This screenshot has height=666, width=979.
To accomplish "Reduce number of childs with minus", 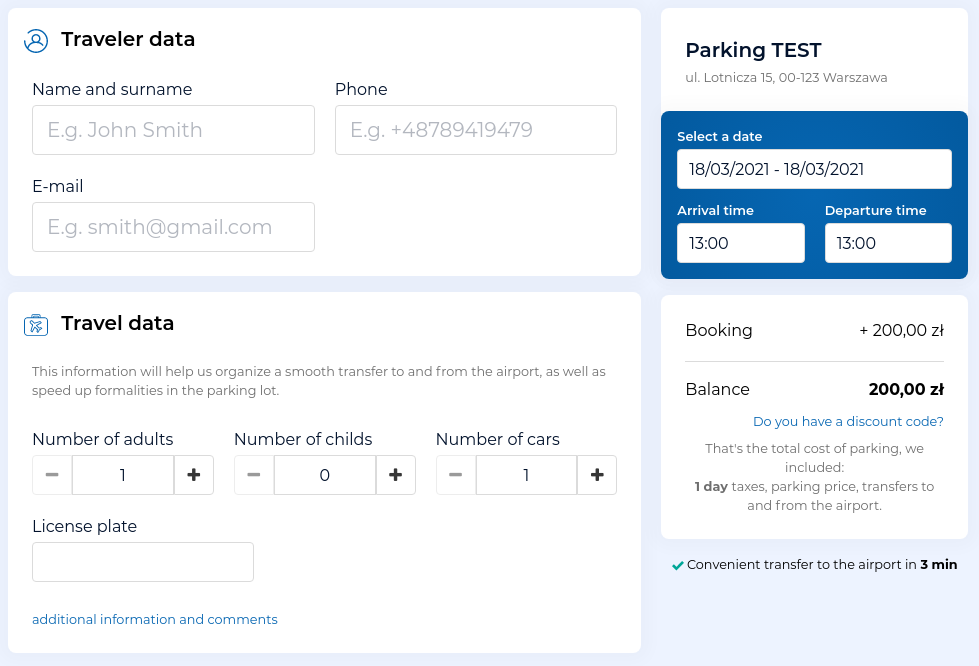I will click(x=254, y=475).
